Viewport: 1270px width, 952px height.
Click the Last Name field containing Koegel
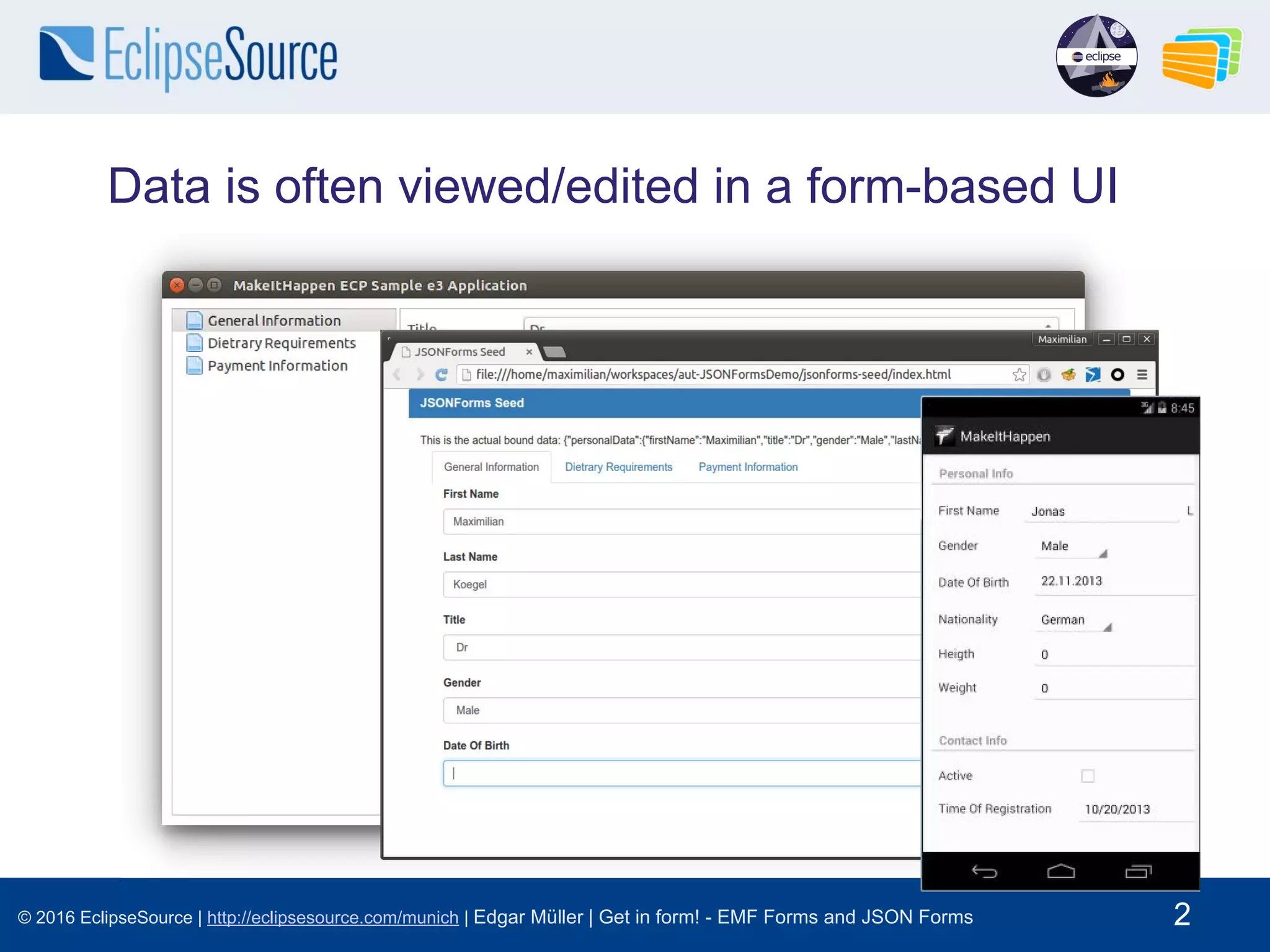[x=682, y=584]
